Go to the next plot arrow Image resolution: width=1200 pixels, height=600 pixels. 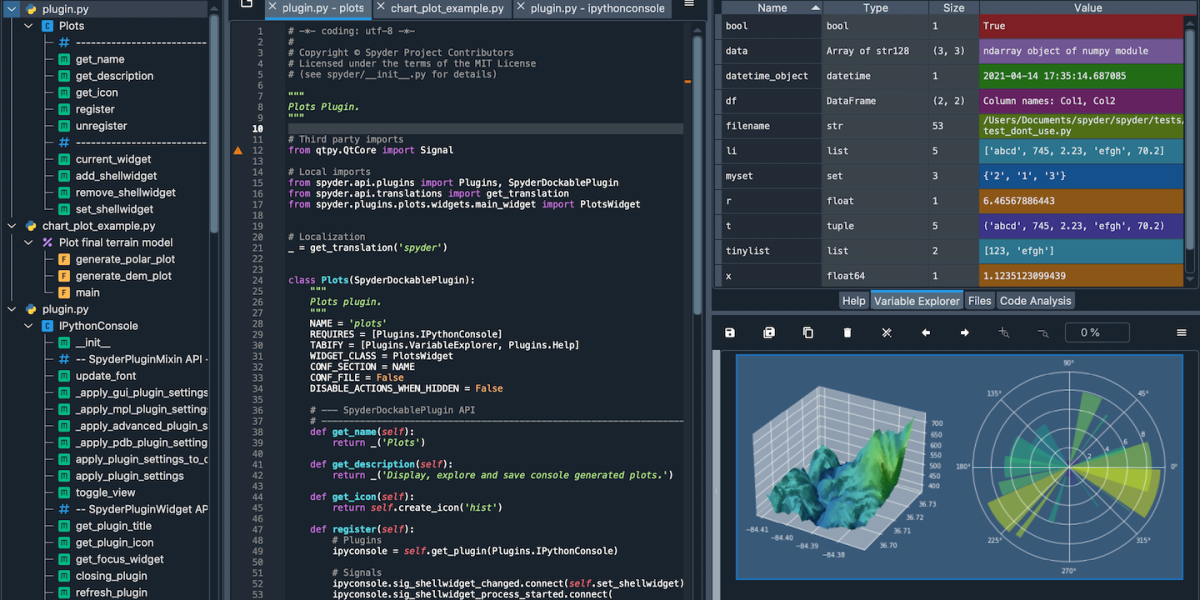[964, 333]
